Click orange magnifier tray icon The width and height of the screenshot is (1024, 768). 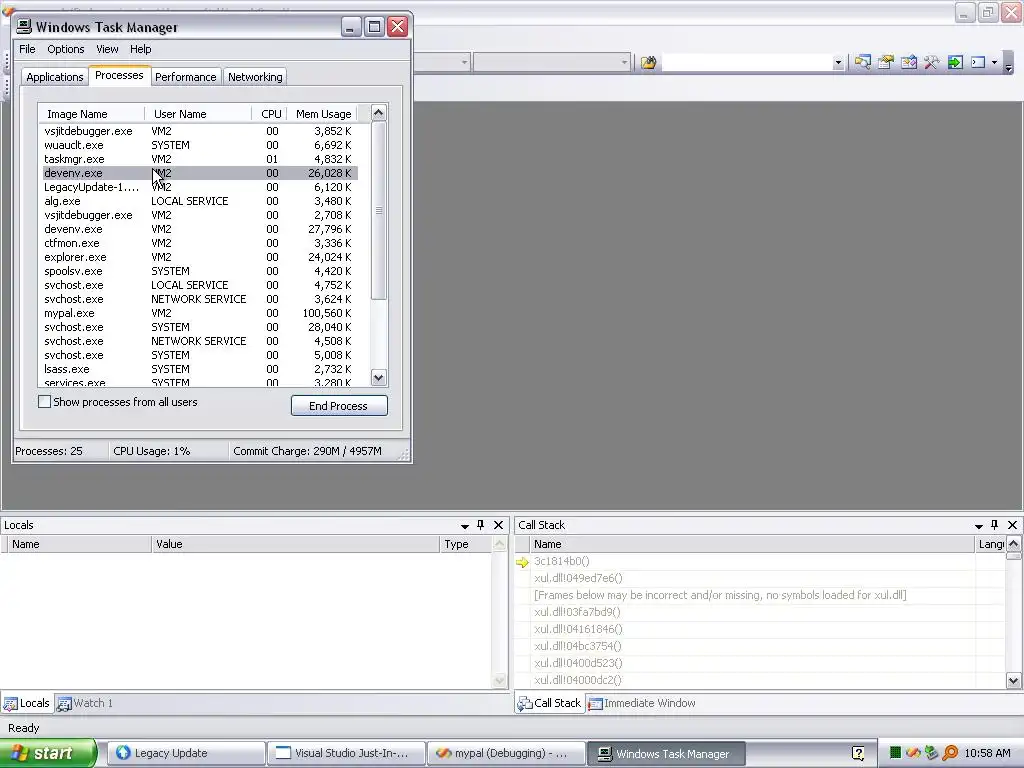950,753
